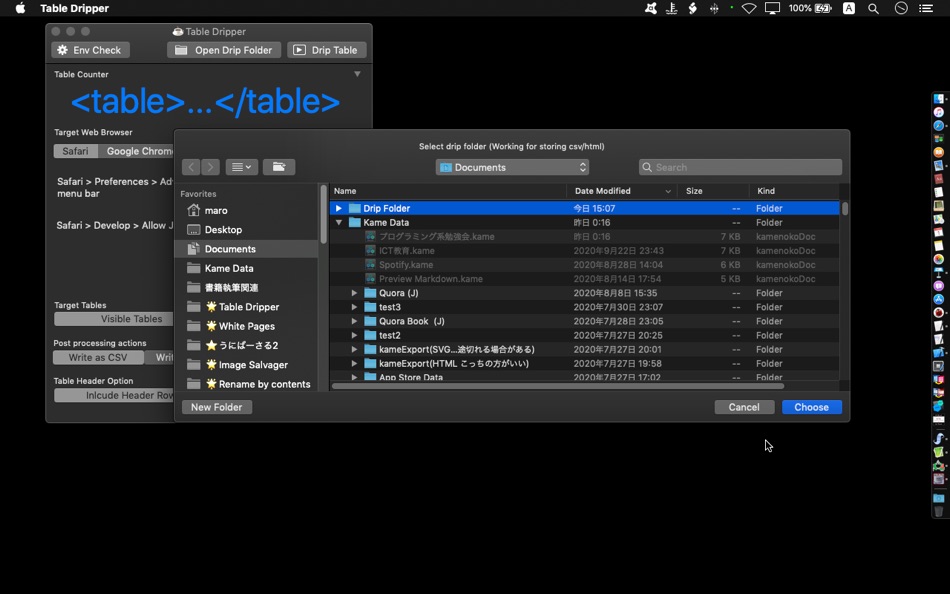Open the Trash in the Dock
950x594 pixels.
tap(938, 511)
